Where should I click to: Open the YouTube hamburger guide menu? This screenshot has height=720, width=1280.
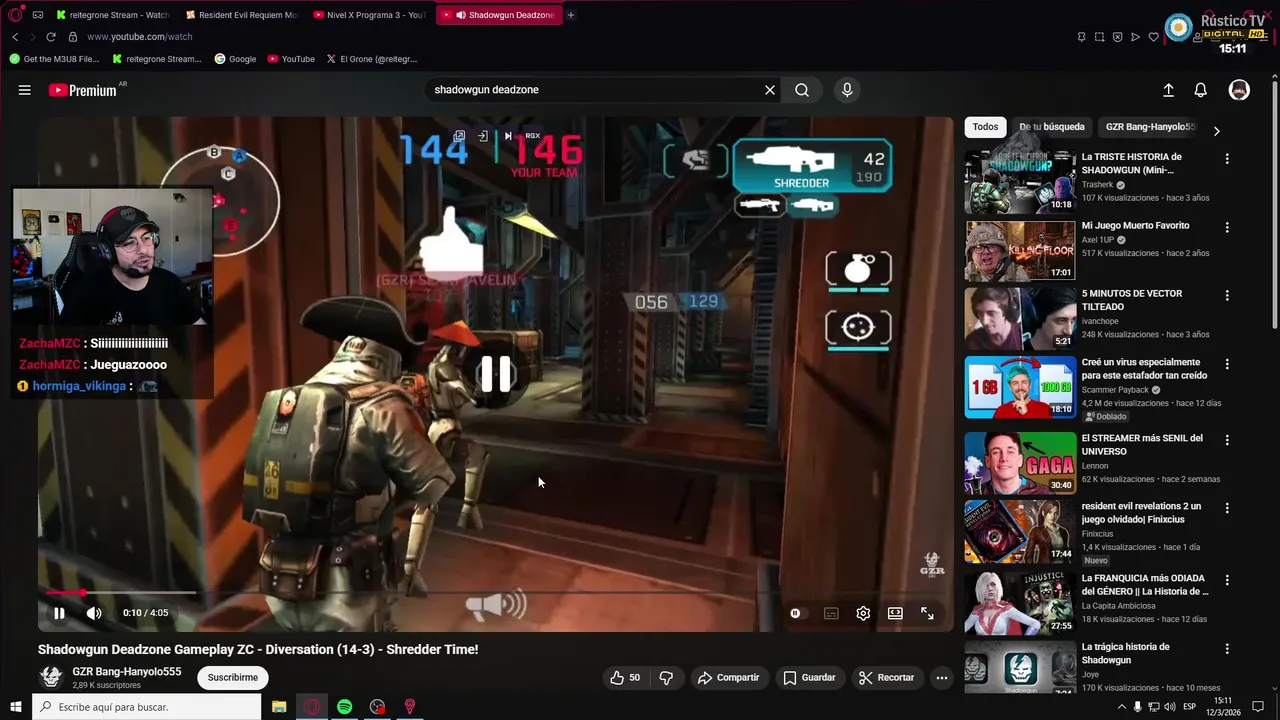(x=24, y=90)
